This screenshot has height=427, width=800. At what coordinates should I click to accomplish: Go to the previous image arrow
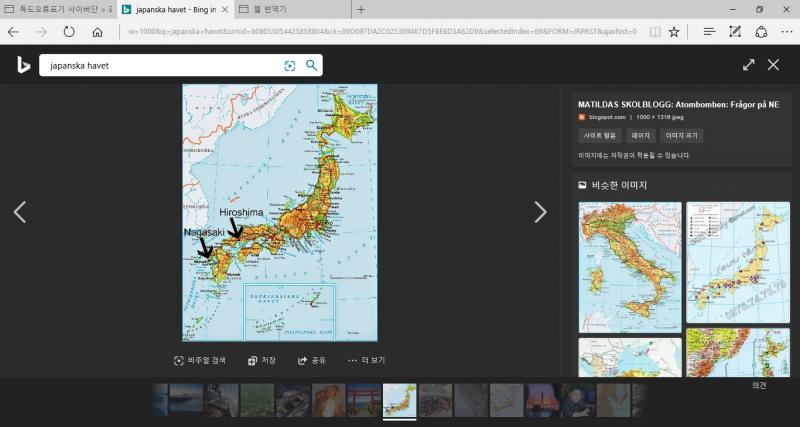pos(20,212)
